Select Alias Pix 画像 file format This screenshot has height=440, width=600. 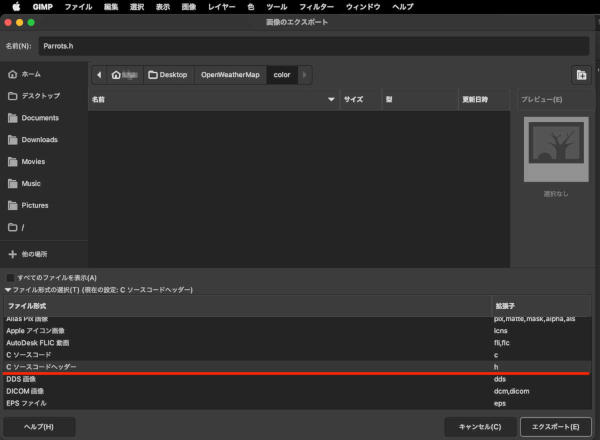(297, 319)
